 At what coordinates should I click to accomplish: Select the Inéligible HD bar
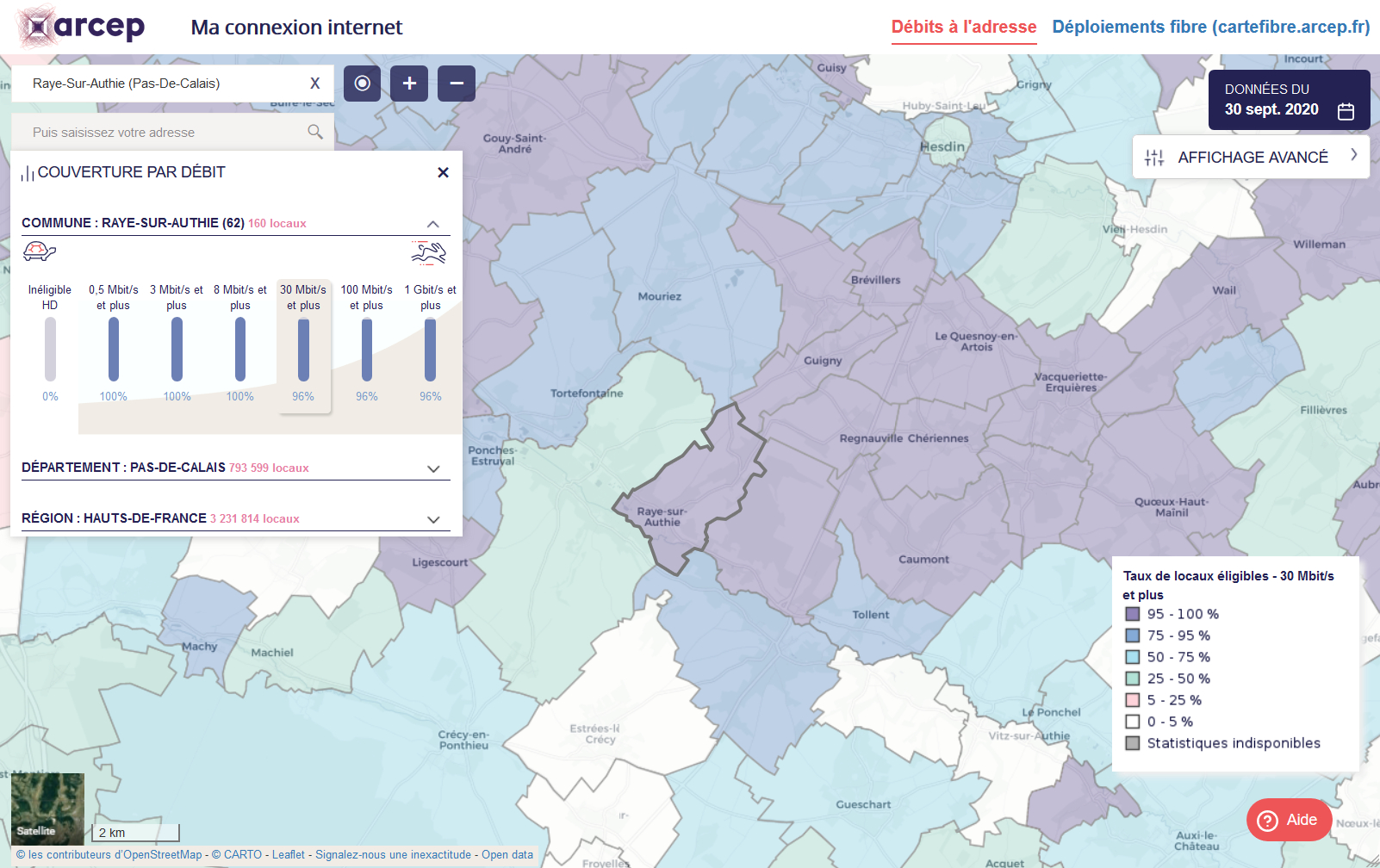50,349
